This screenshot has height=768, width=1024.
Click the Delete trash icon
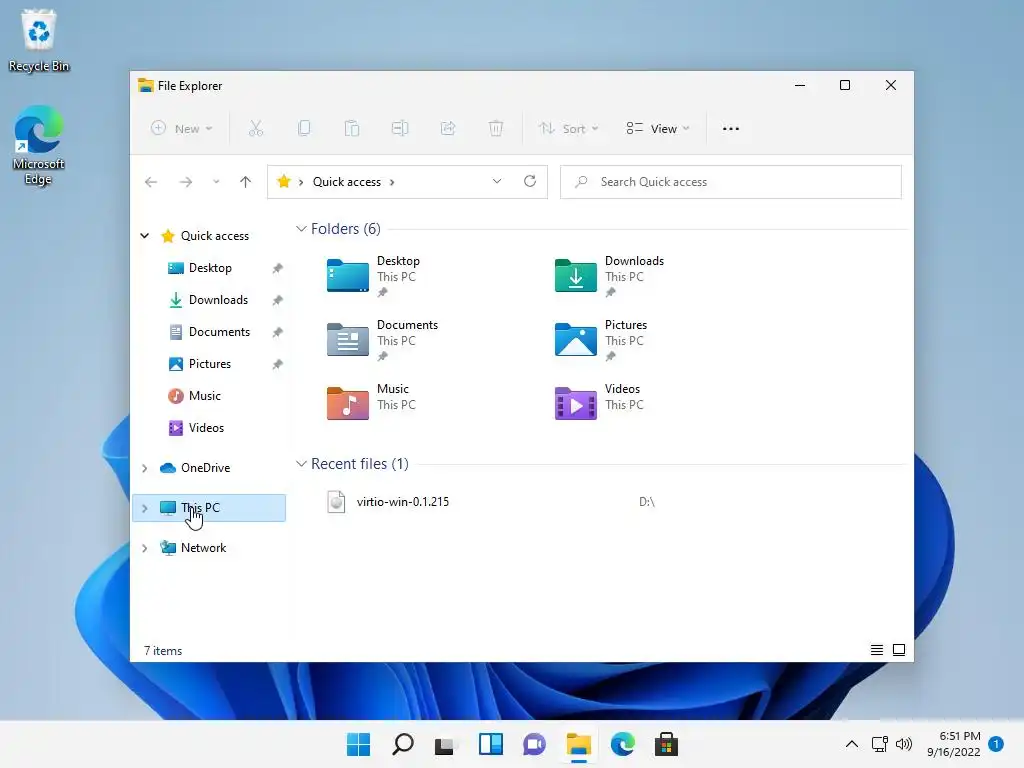(x=496, y=129)
